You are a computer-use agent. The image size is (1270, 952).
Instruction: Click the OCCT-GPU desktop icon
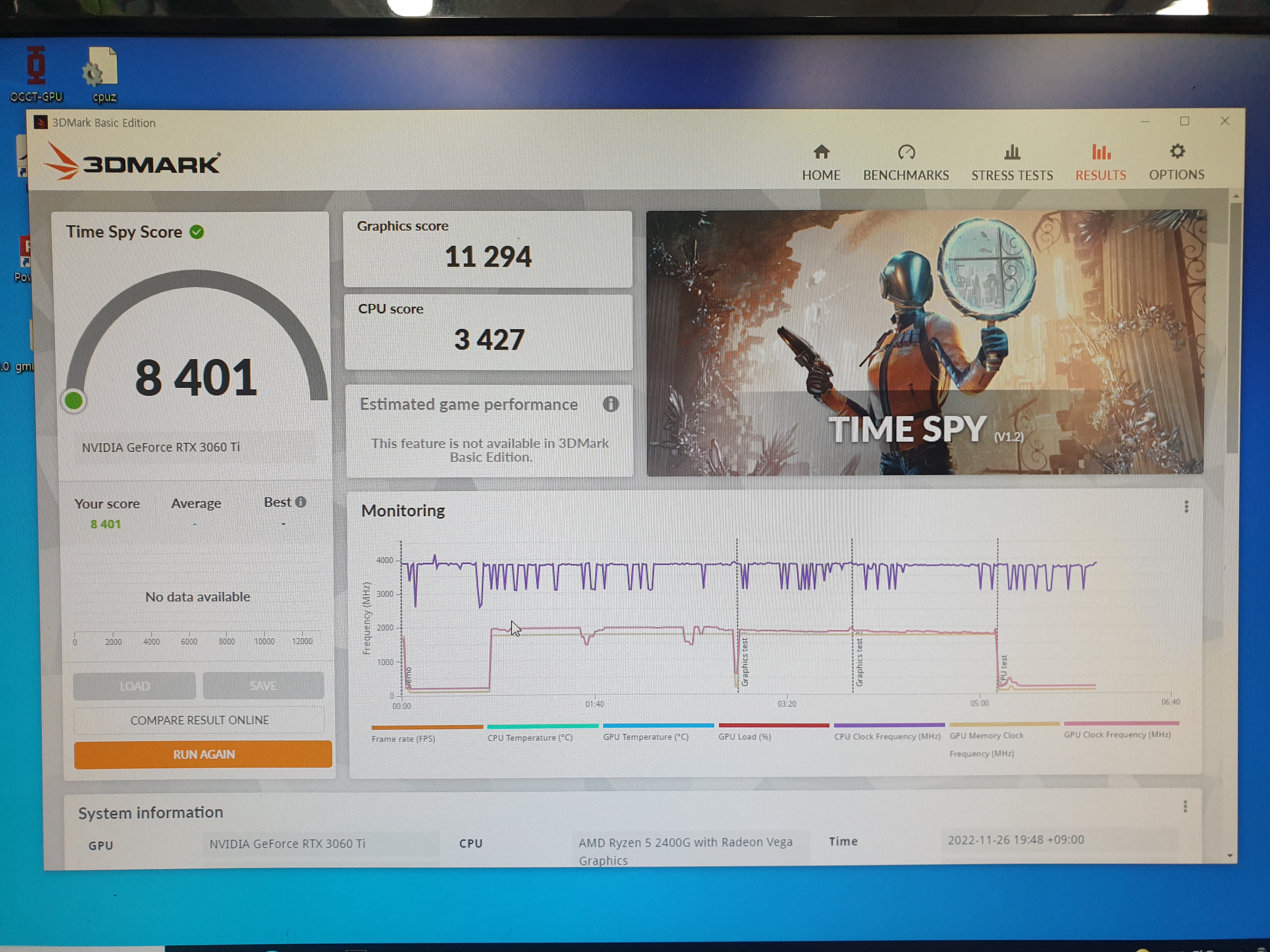click(x=36, y=75)
